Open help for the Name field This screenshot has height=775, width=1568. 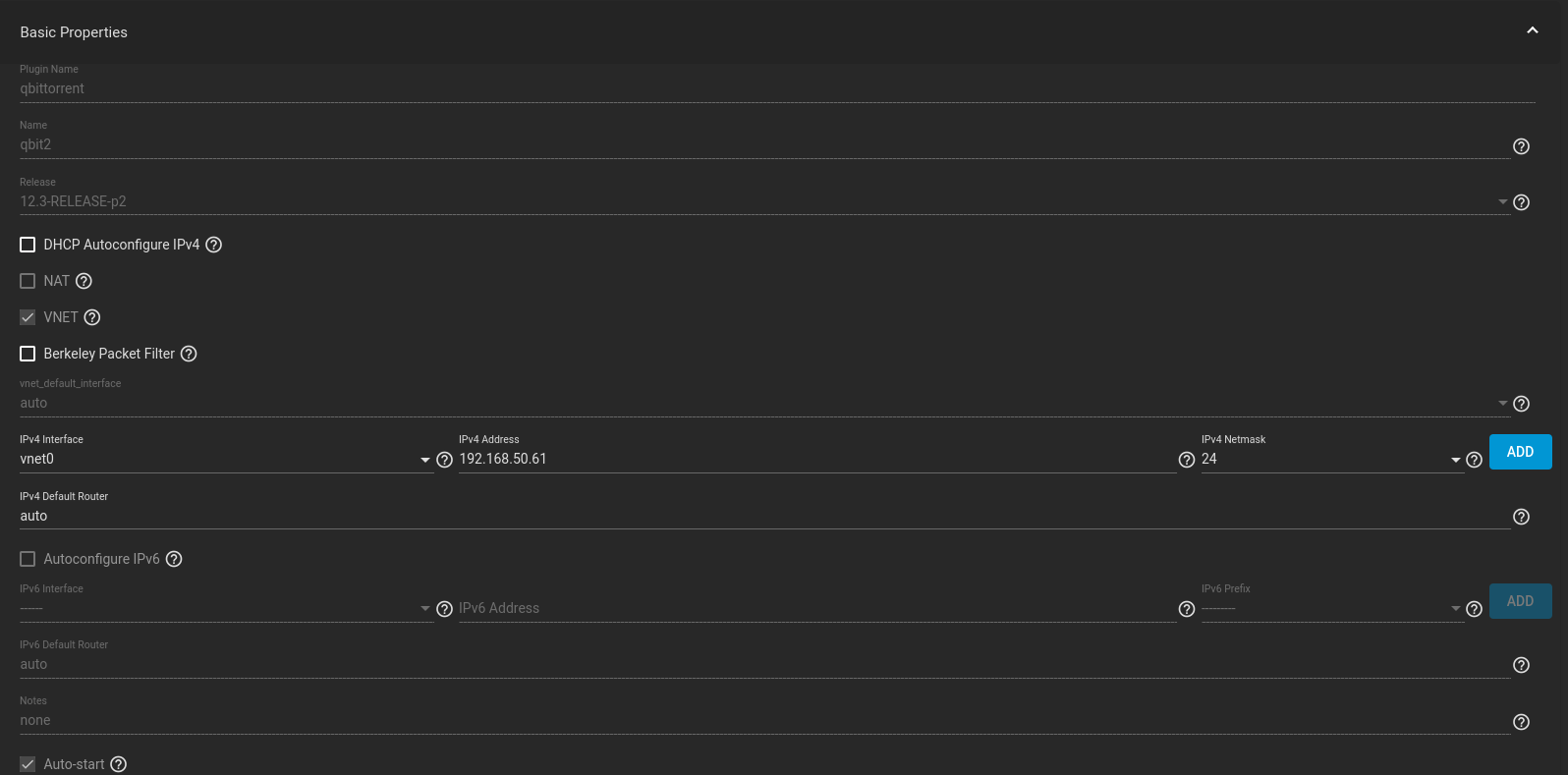tap(1521, 146)
